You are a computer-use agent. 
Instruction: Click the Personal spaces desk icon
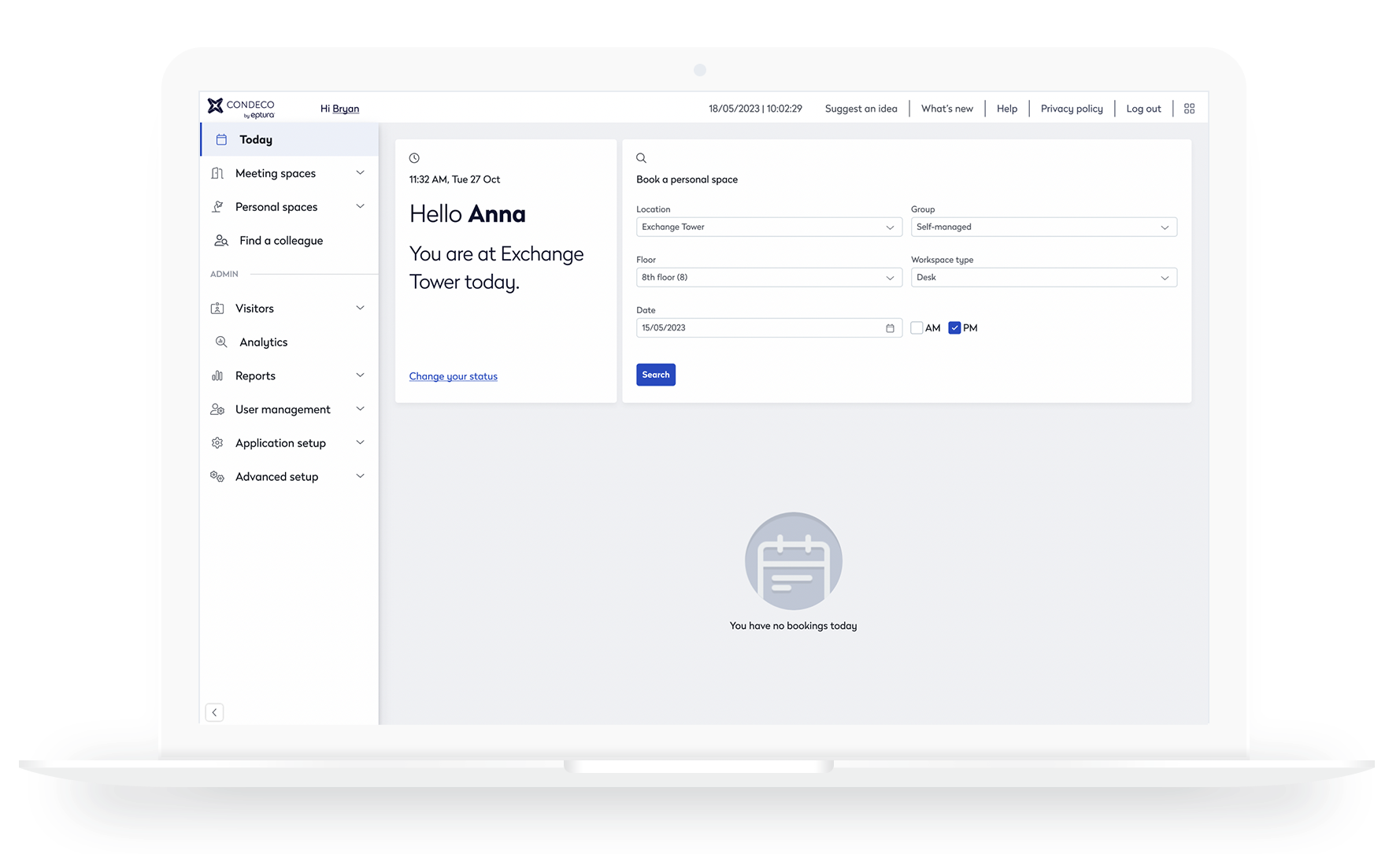[x=217, y=207]
